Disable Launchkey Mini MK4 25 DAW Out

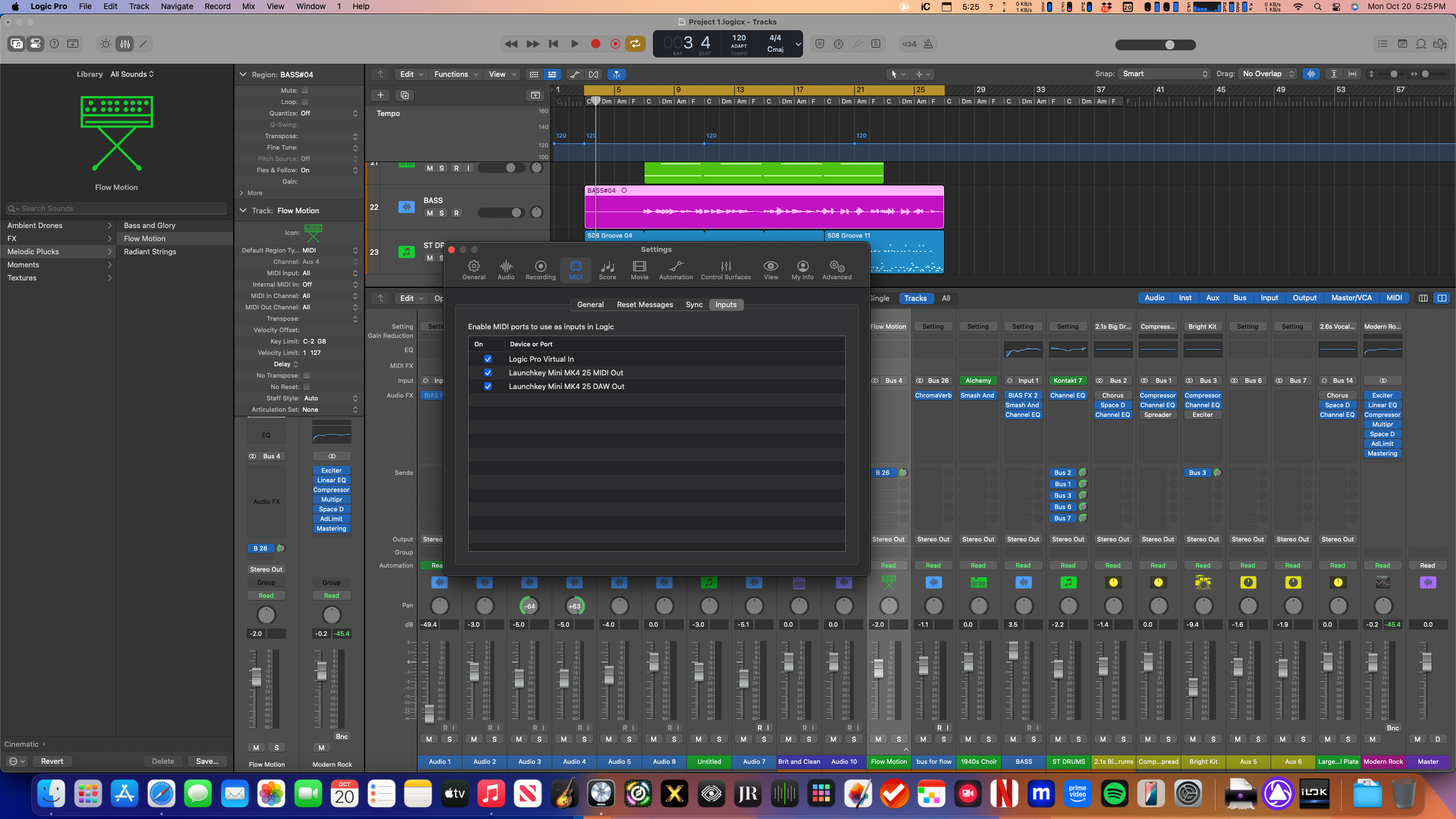487,386
